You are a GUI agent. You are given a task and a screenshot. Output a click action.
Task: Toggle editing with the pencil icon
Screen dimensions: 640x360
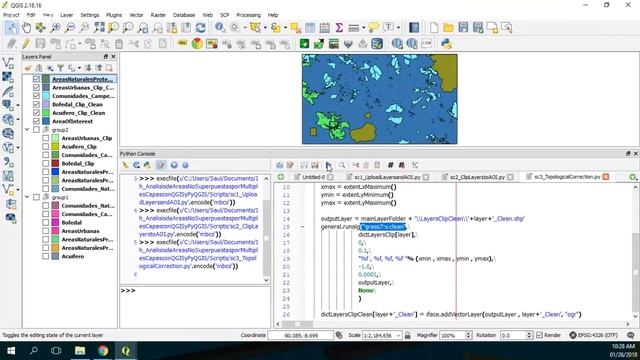26,44
